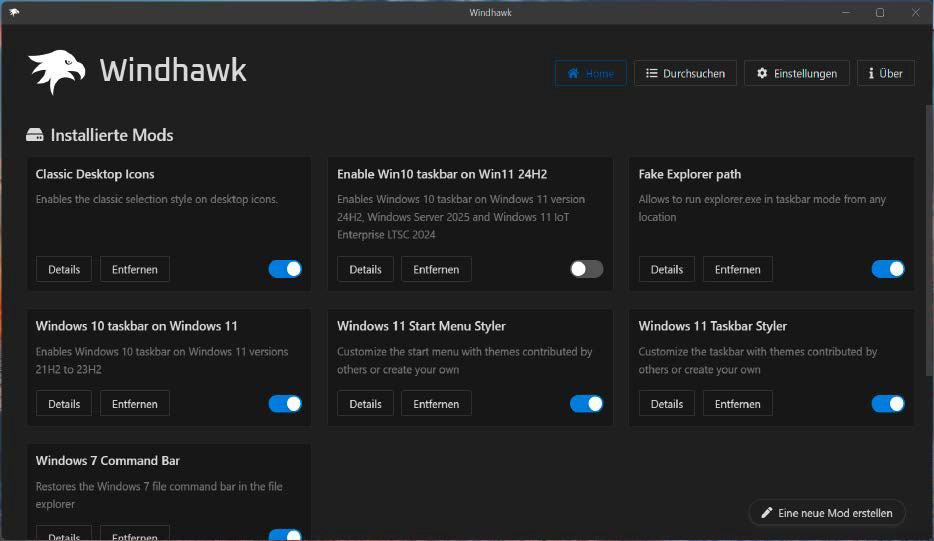This screenshot has height=541, width=934.
Task: Switch off the Windows 11 Taskbar Styler
Action: pos(888,404)
